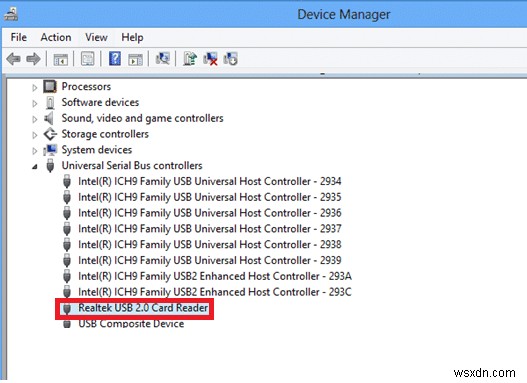Viewport: 527px width, 383px height.
Task: Select the System devices label
Action: point(97,150)
